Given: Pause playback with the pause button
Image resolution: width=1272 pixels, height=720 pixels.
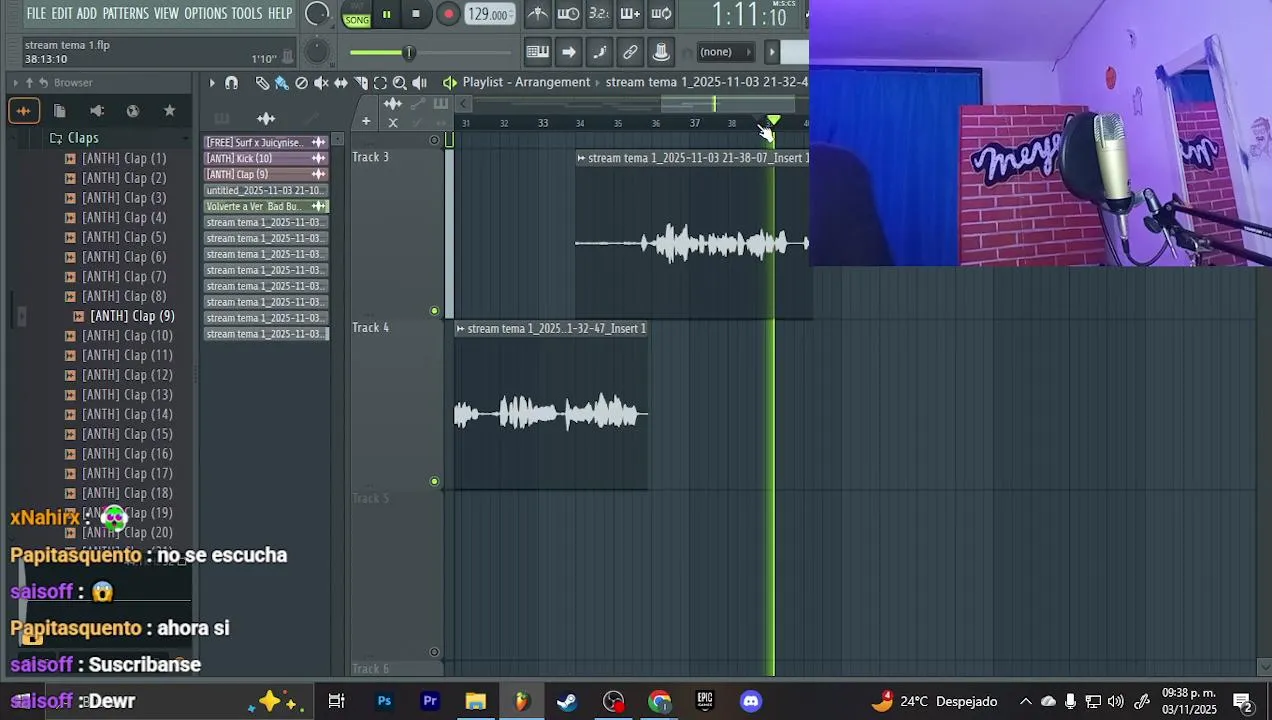Looking at the screenshot, I should click(386, 14).
